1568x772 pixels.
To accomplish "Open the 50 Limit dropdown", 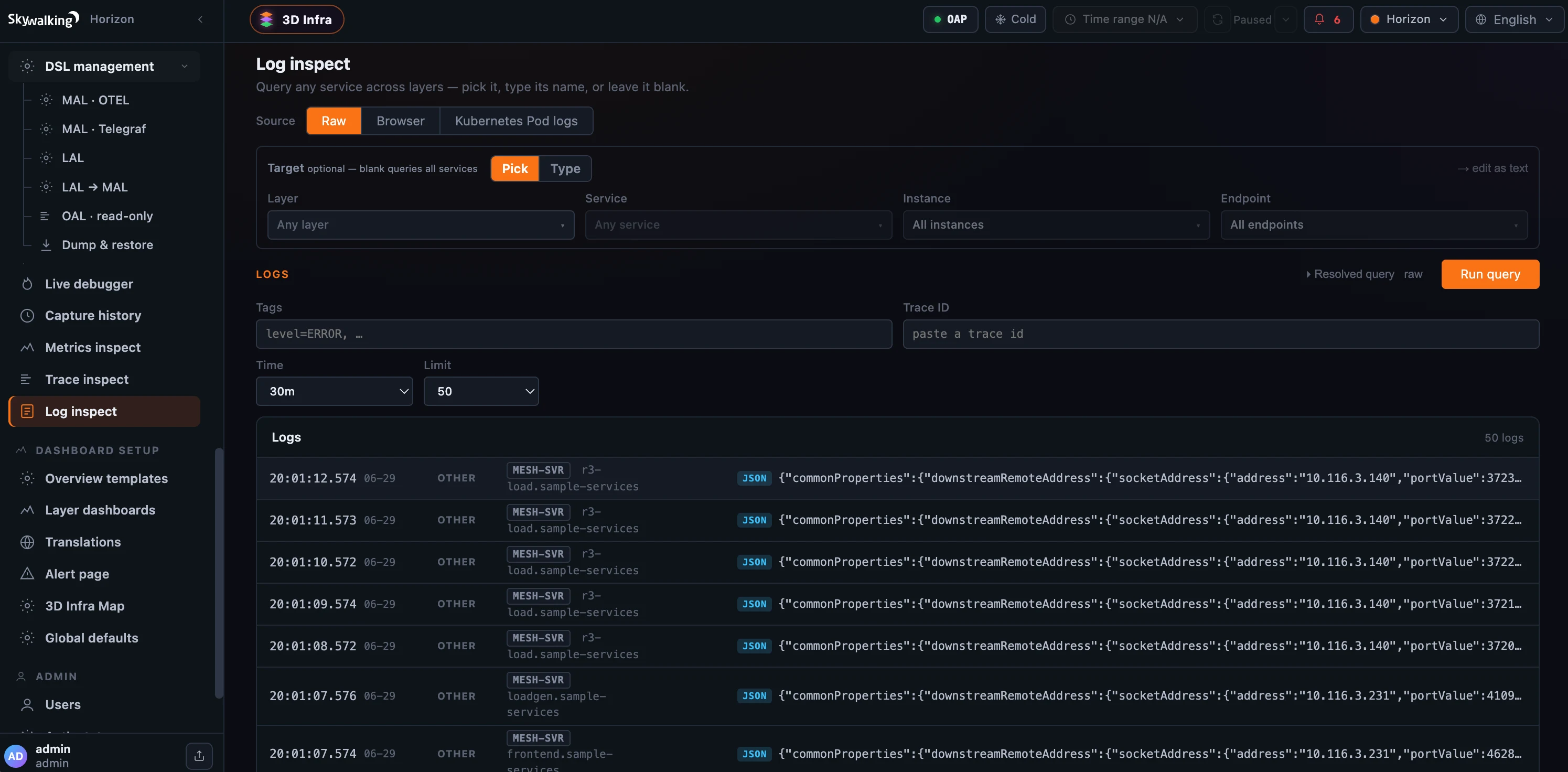I will point(481,391).
